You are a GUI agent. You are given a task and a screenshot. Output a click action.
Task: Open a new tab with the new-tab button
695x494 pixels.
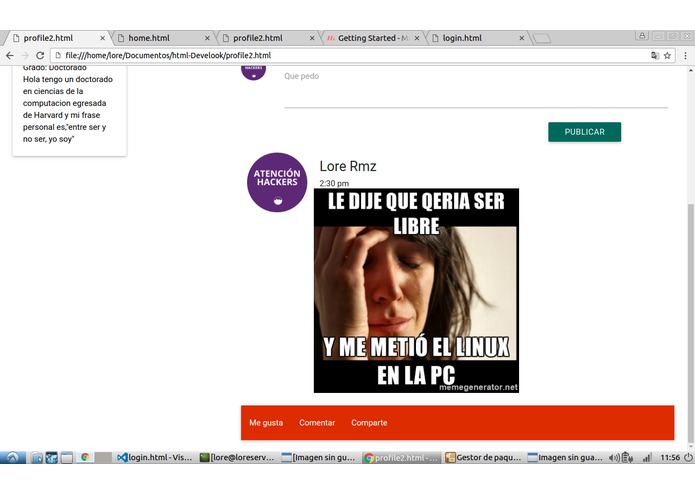[x=541, y=39]
